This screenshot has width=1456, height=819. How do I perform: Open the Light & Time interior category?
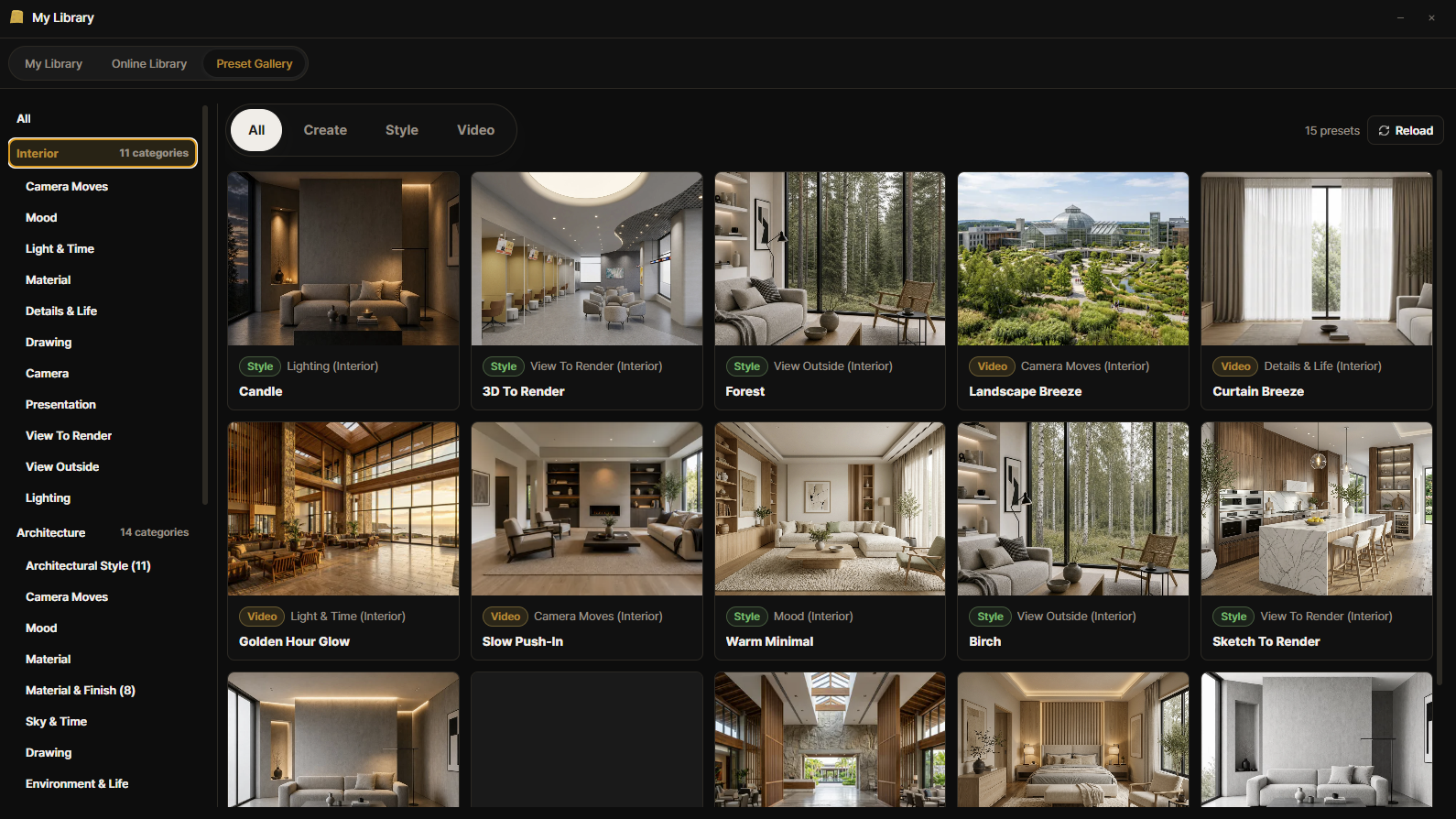[60, 248]
